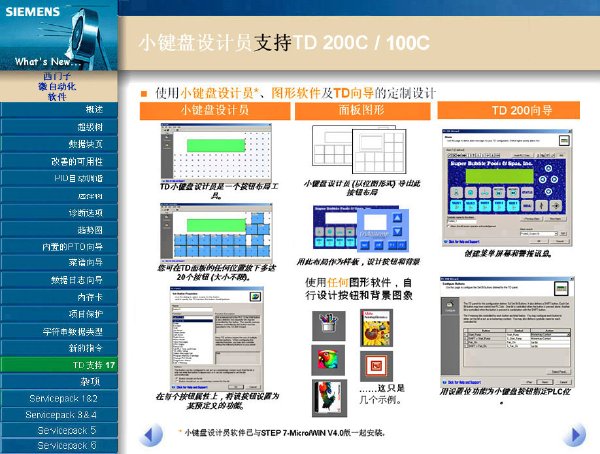
Task: Click the TD 200向导 orange header
Action: tap(509, 111)
